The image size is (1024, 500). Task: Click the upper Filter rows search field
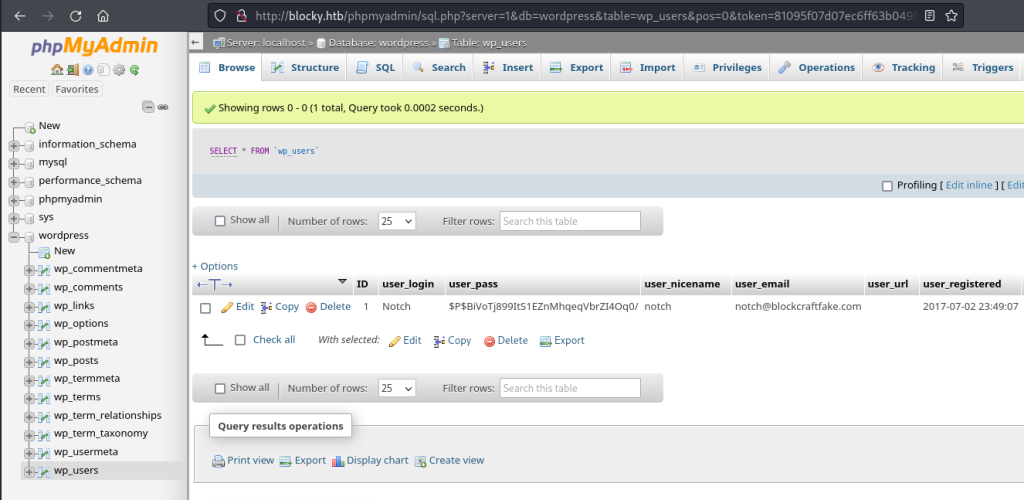point(570,221)
